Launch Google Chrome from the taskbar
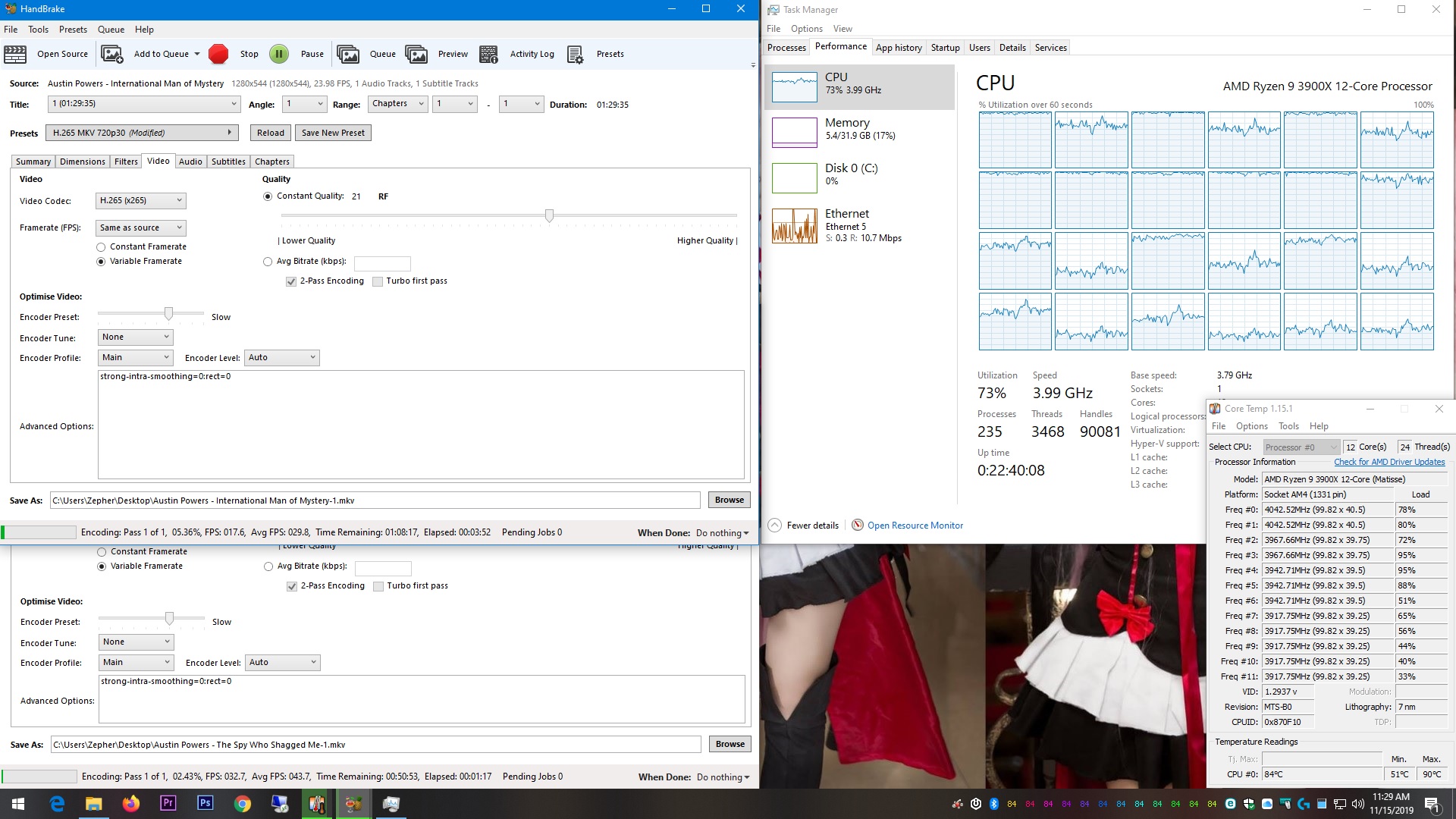1456x819 pixels. (x=242, y=804)
